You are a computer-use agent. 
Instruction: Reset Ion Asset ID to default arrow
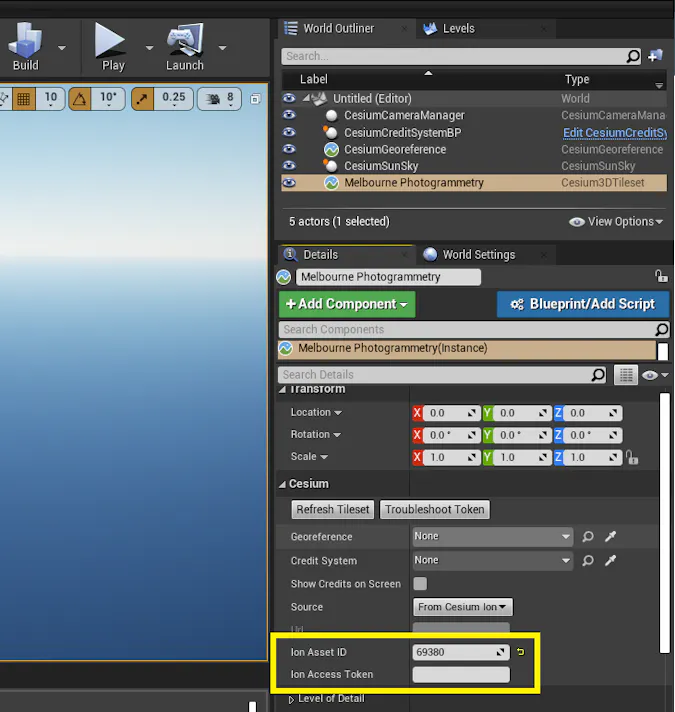(x=521, y=652)
